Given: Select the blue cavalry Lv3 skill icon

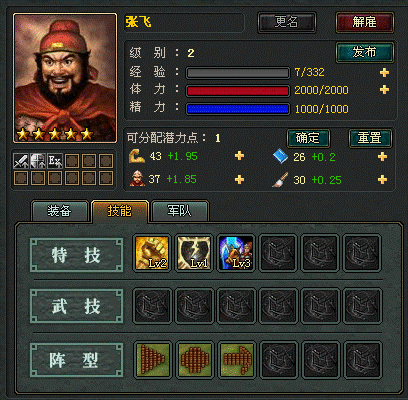Looking at the screenshot, I should pyautogui.click(x=236, y=253).
